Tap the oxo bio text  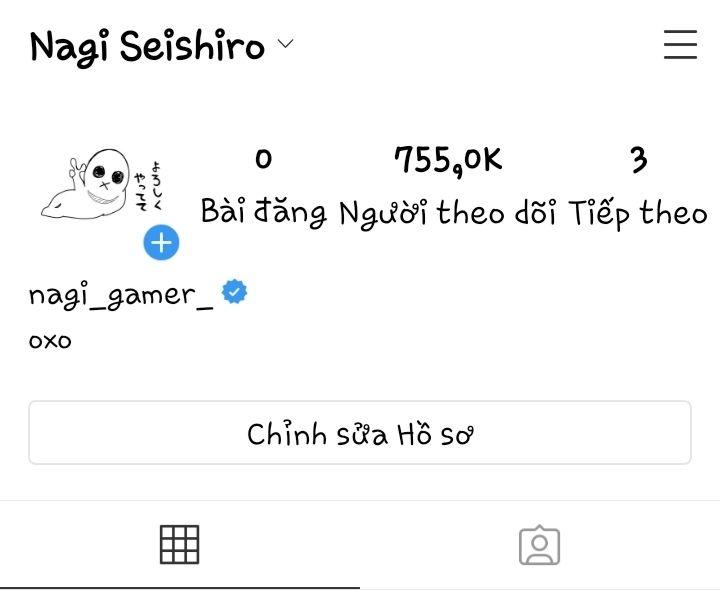pos(50,342)
